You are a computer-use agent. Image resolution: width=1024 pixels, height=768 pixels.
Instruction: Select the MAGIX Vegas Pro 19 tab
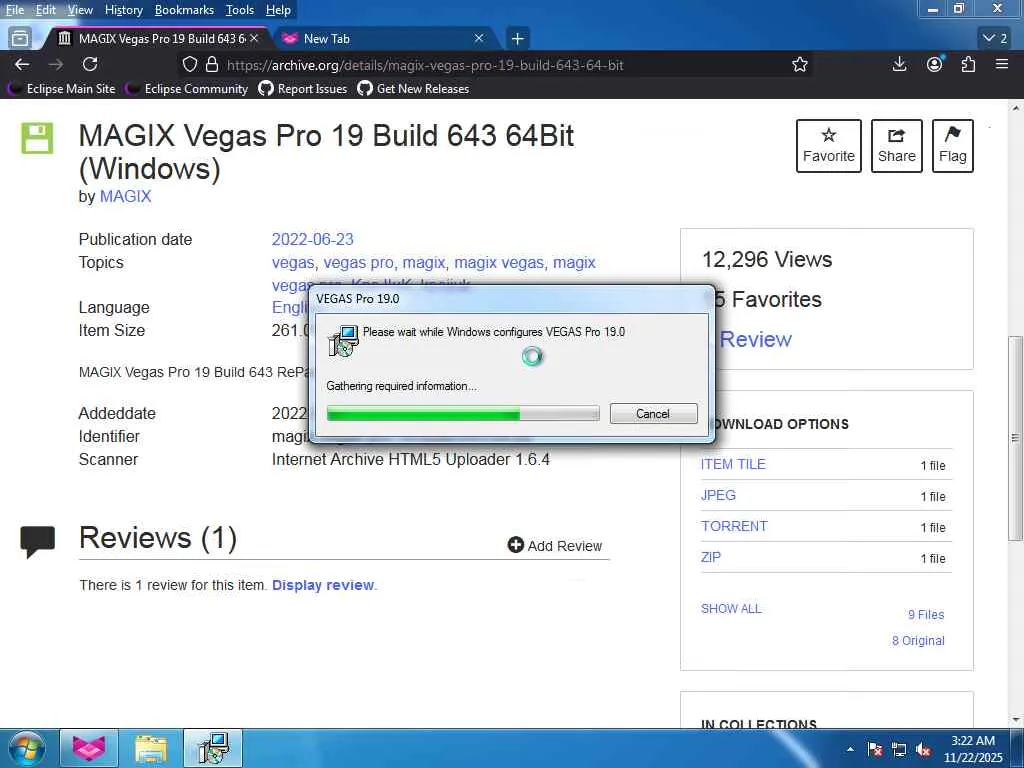tap(157, 39)
